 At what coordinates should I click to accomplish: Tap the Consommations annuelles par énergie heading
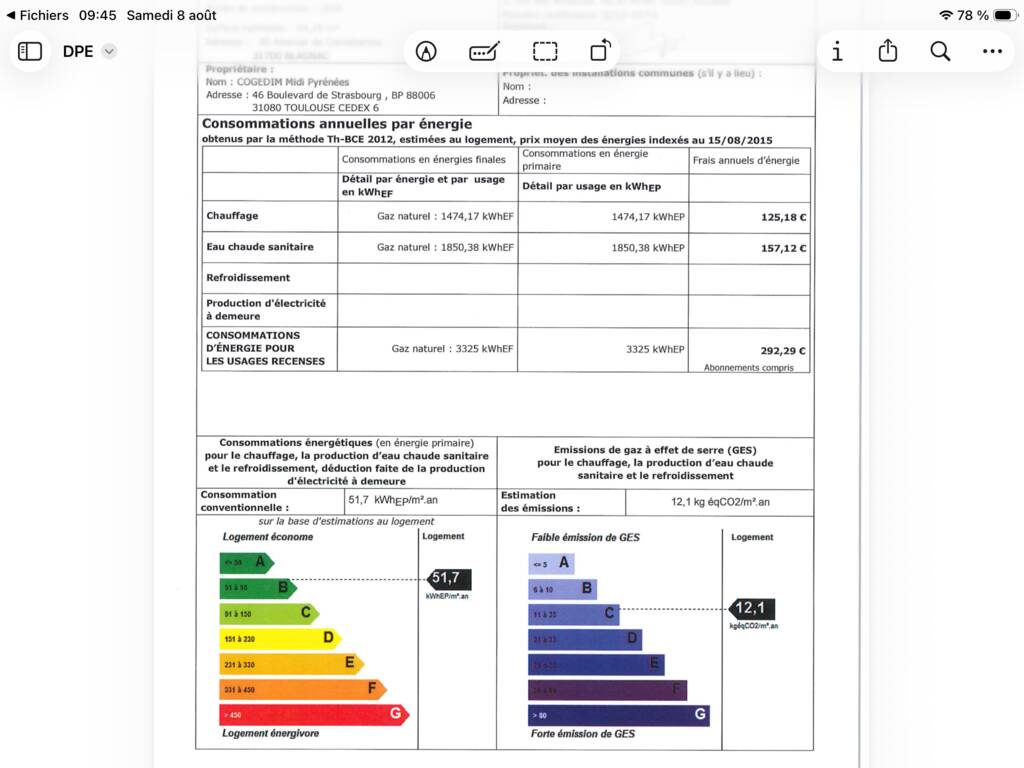[337, 124]
